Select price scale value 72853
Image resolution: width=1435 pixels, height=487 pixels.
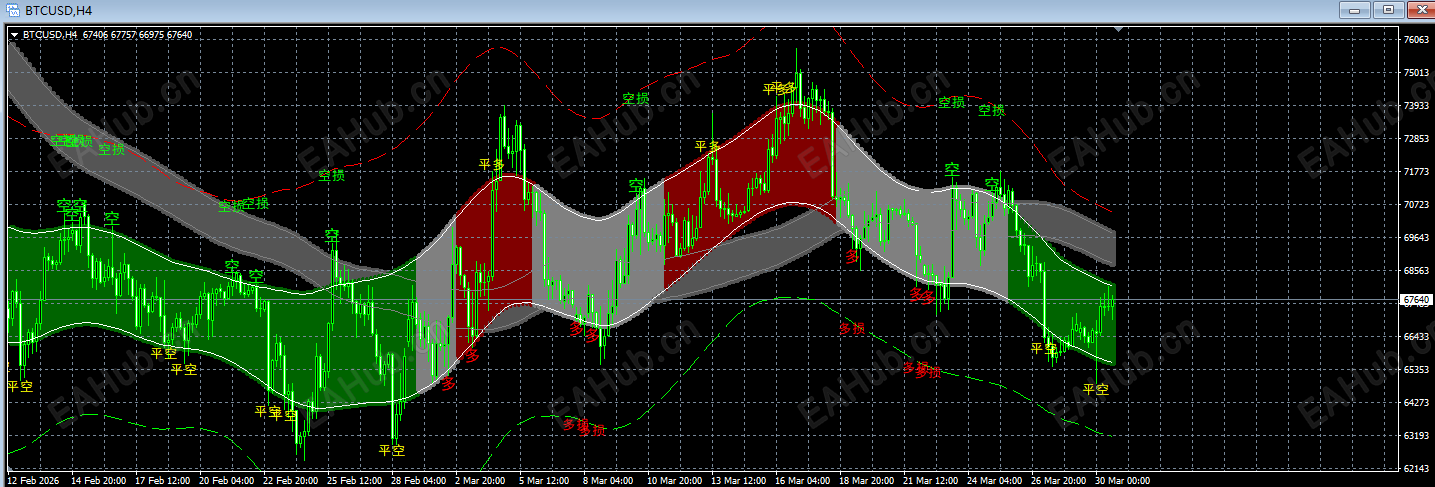(1415, 139)
